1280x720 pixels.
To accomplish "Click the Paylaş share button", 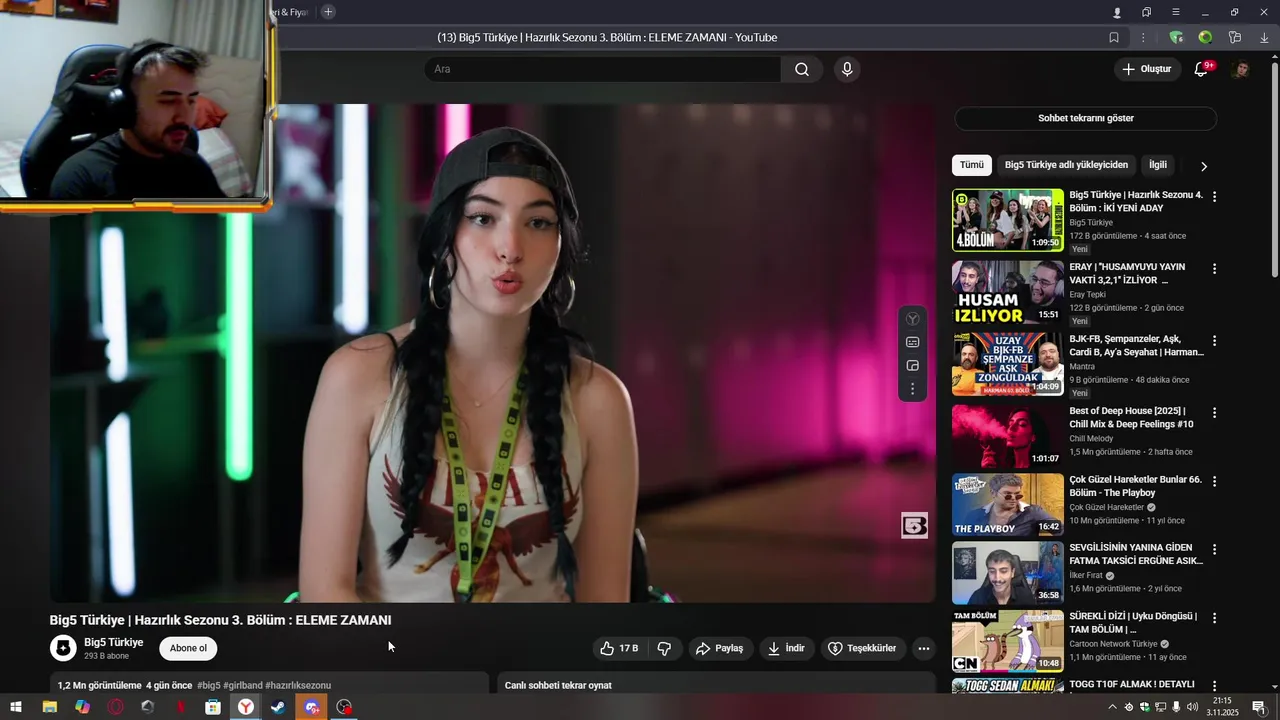I will 720,648.
